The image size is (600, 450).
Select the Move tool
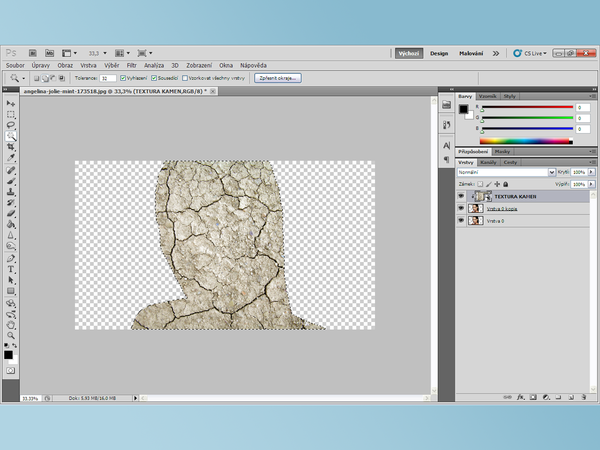coord(10,104)
